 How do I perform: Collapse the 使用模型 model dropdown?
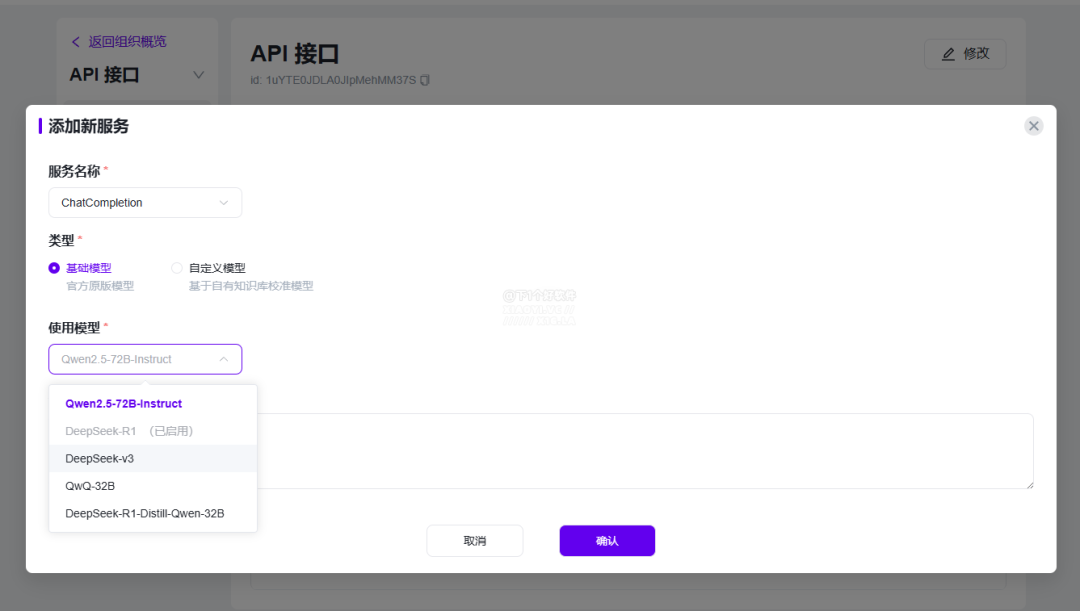coord(145,359)
